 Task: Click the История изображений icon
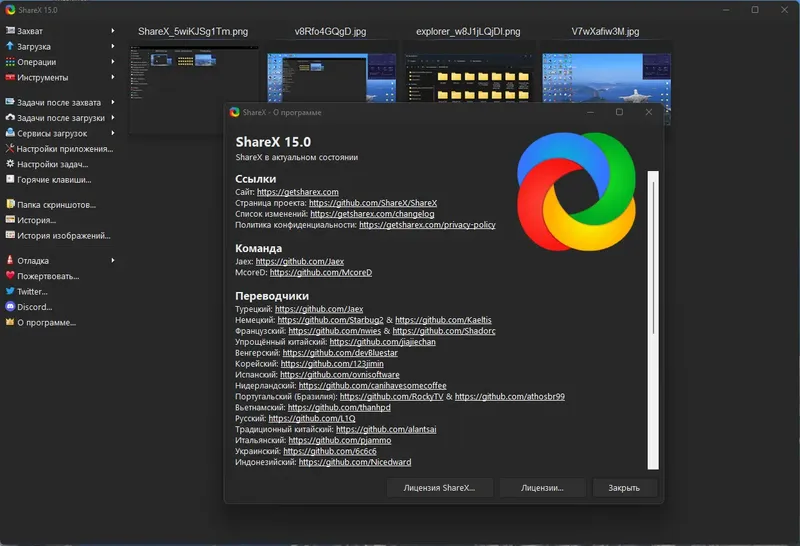(x=10, y=235)
